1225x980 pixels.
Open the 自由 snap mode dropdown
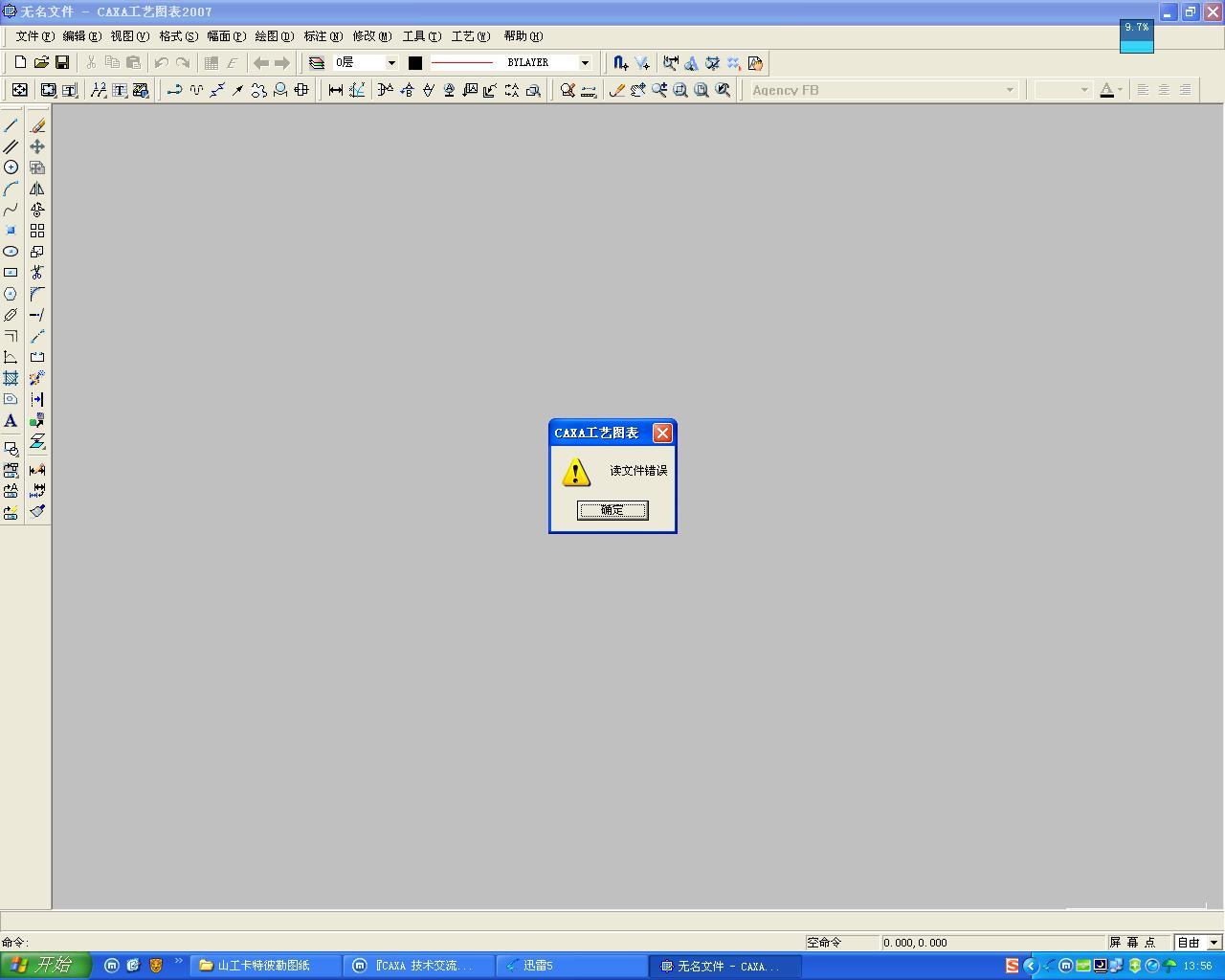tap(1214, 943)
